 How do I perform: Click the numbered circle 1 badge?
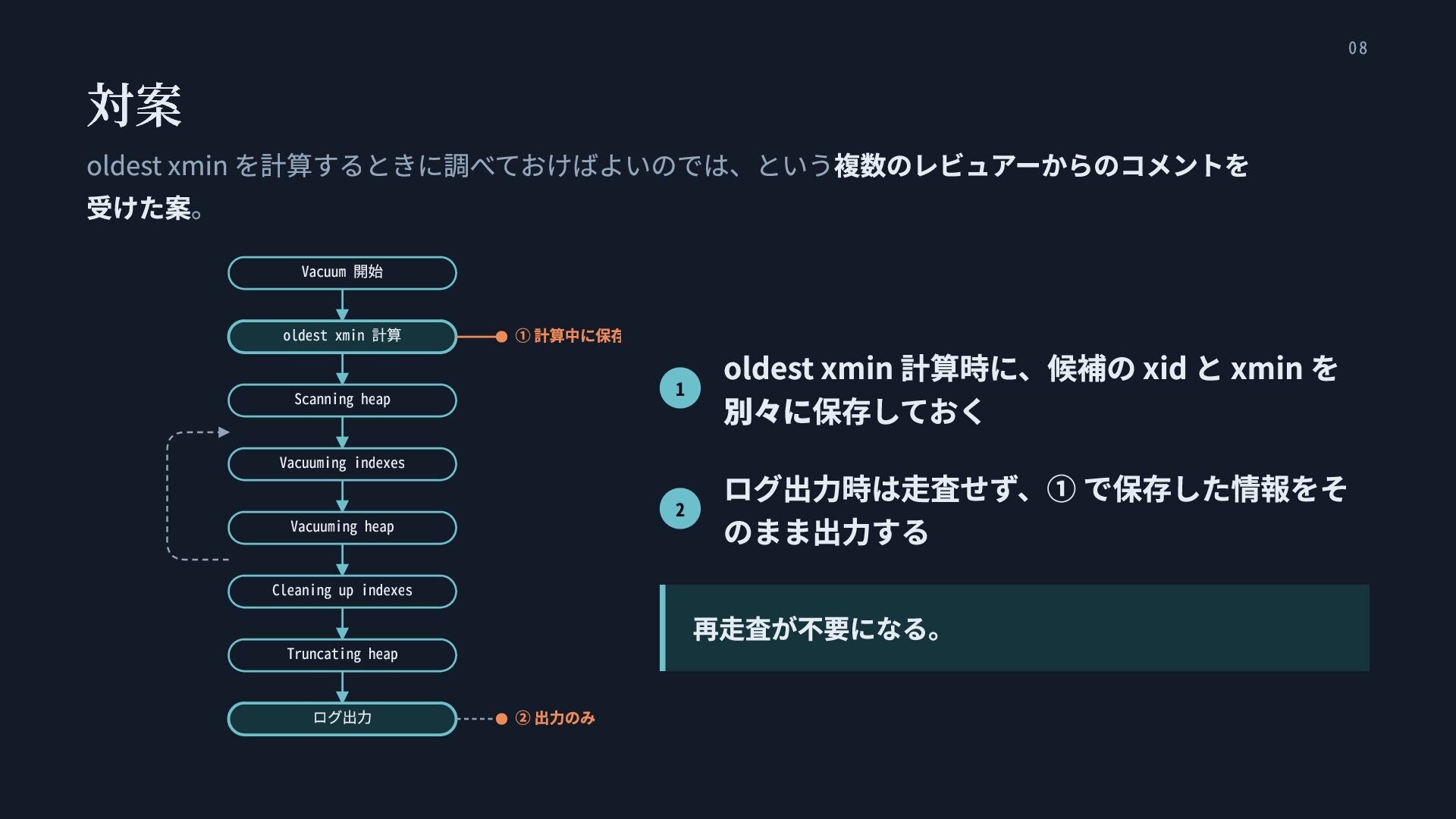(x=680, y=388)
